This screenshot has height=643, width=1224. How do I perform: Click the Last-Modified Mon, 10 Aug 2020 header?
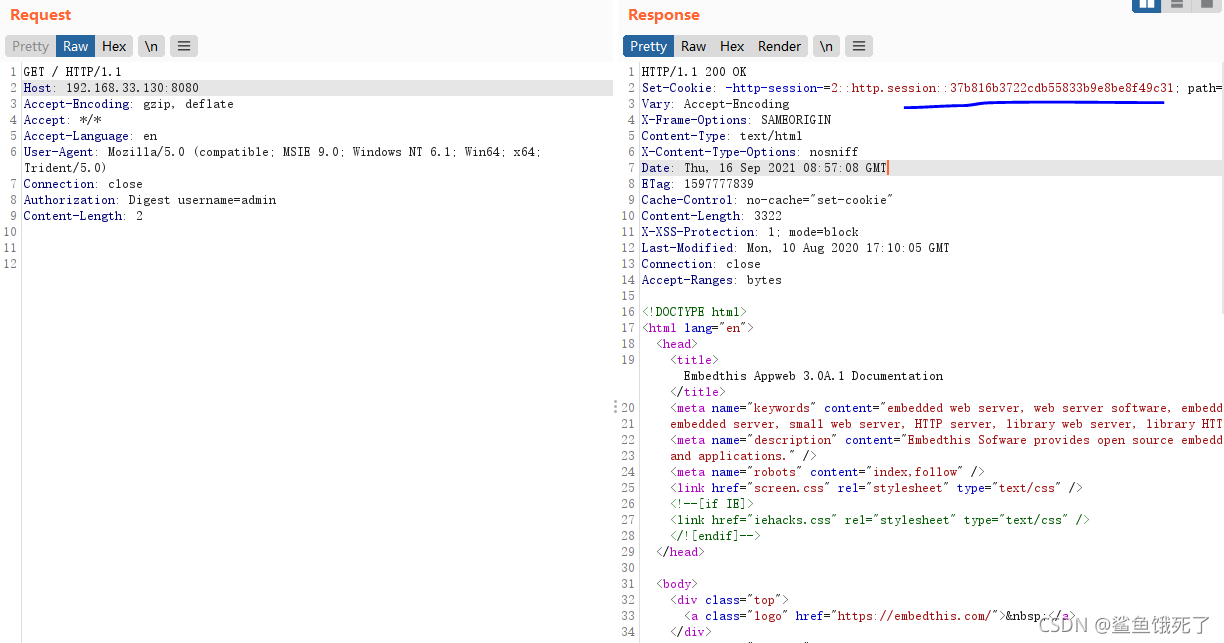[795, 248]
